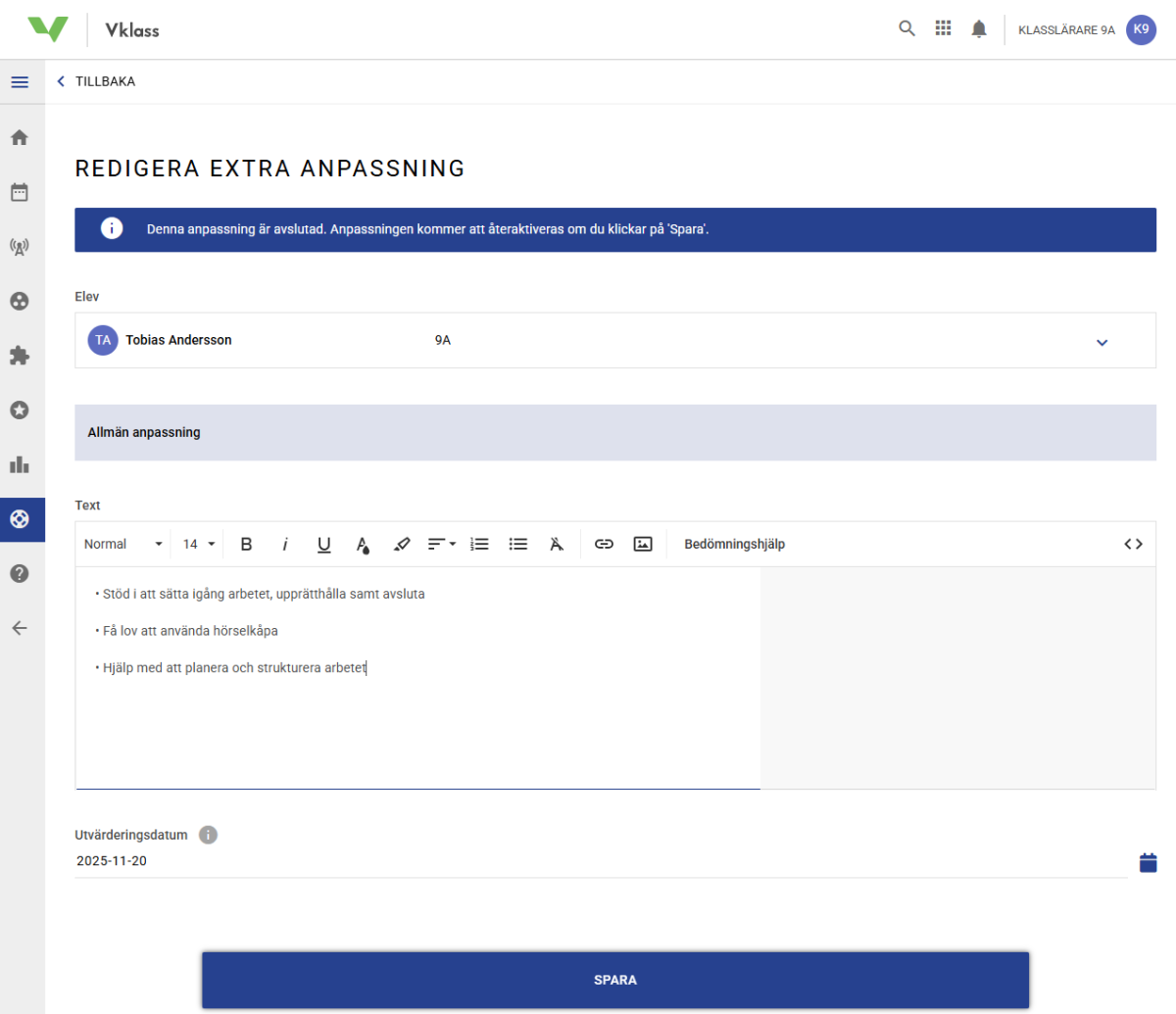
Task: Clear text formatting in editor
Action: 557,544
